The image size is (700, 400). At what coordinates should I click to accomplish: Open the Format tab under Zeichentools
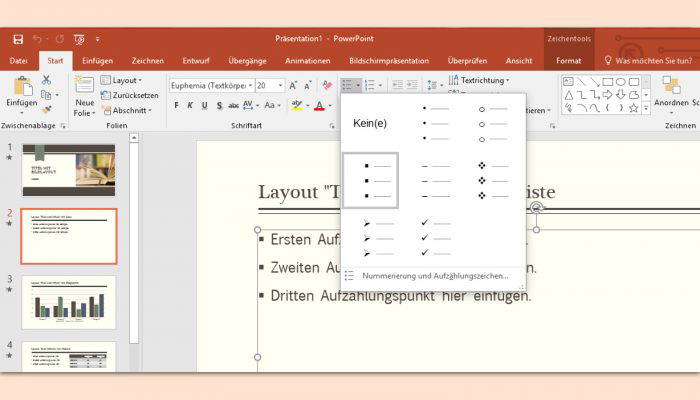(568, 61)
